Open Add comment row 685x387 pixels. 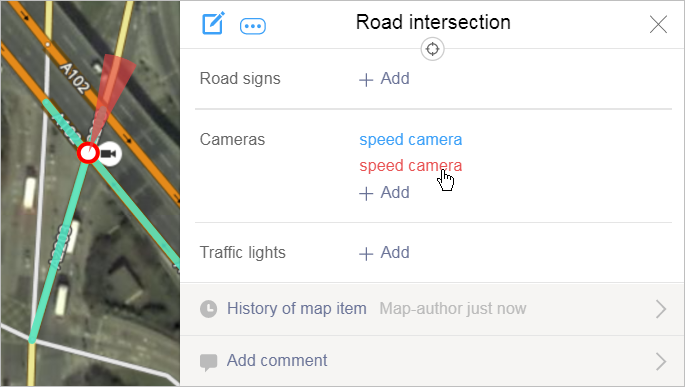coord(432,361)
